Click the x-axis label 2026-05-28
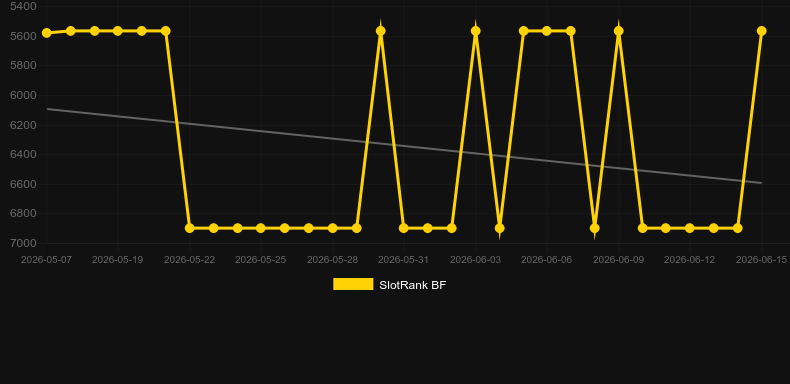 (333, 260)
